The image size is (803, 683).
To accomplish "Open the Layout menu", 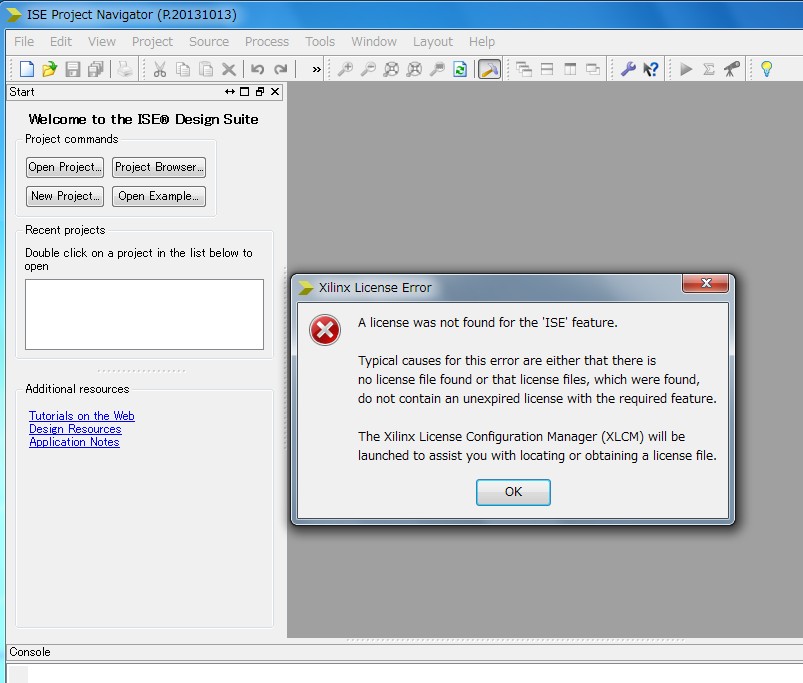I will (x=433, y=41).
